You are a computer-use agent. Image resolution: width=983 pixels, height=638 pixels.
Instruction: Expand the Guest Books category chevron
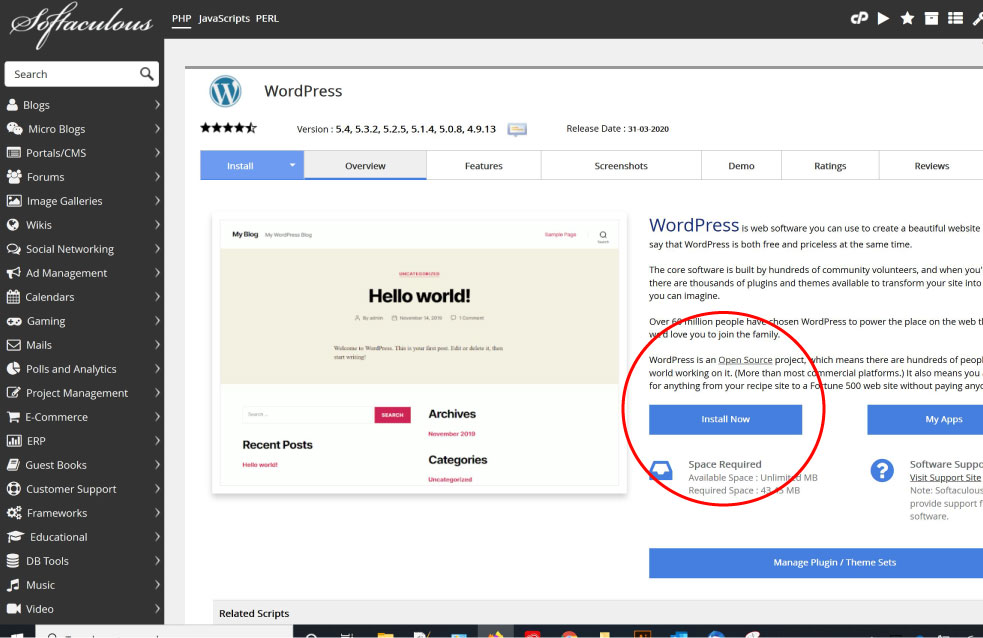pyautogui.click(x=157, y=464)
